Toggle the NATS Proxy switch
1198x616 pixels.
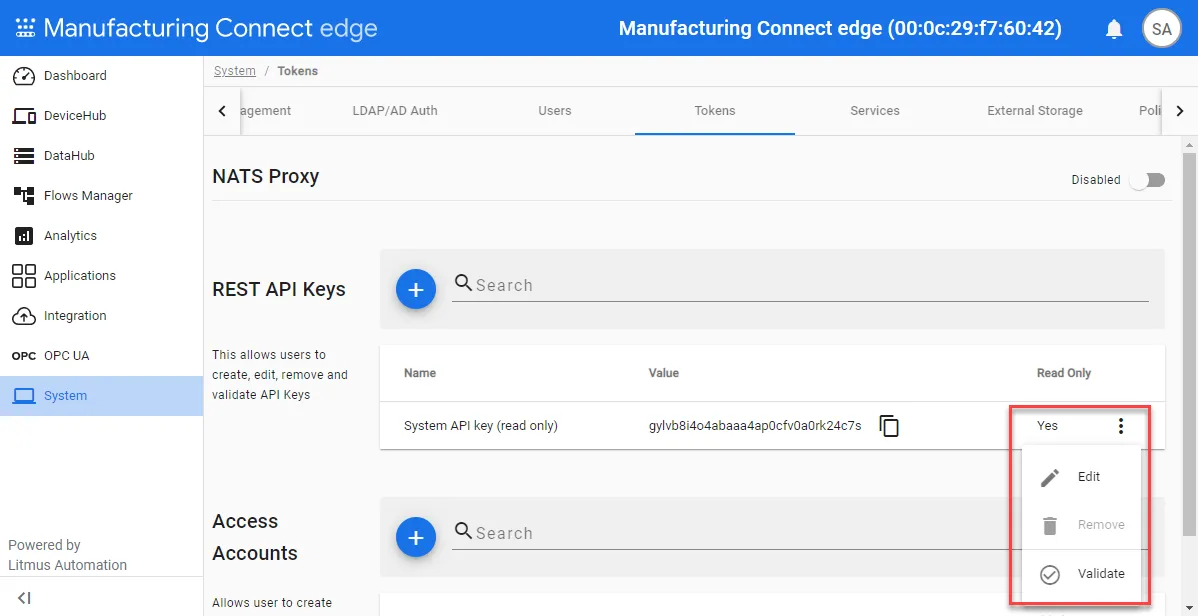[x=1148, y=180]
